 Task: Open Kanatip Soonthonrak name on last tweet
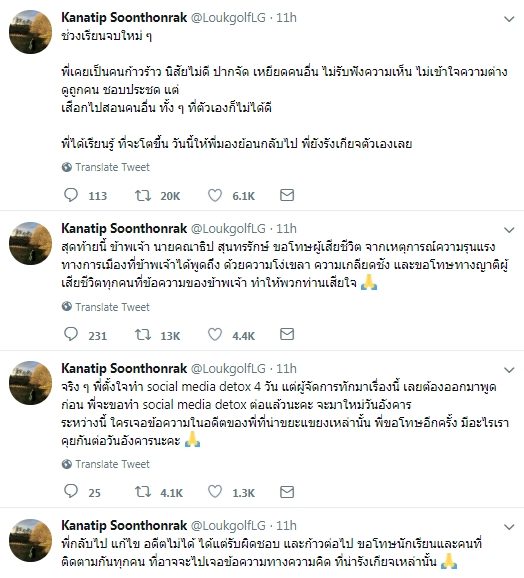pyautogui.click(x=124, y=525)
